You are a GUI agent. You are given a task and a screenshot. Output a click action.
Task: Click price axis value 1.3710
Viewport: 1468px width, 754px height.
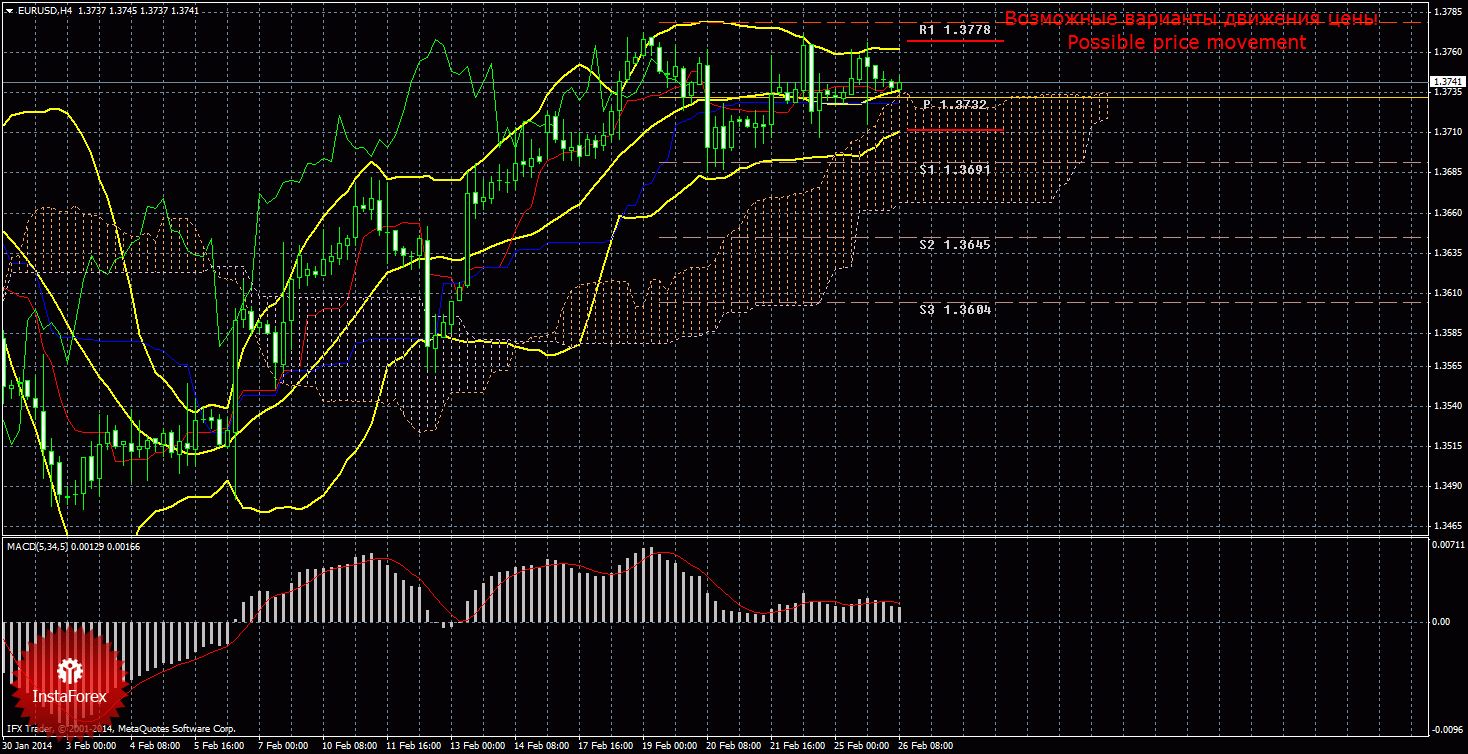coord(1449,131)
